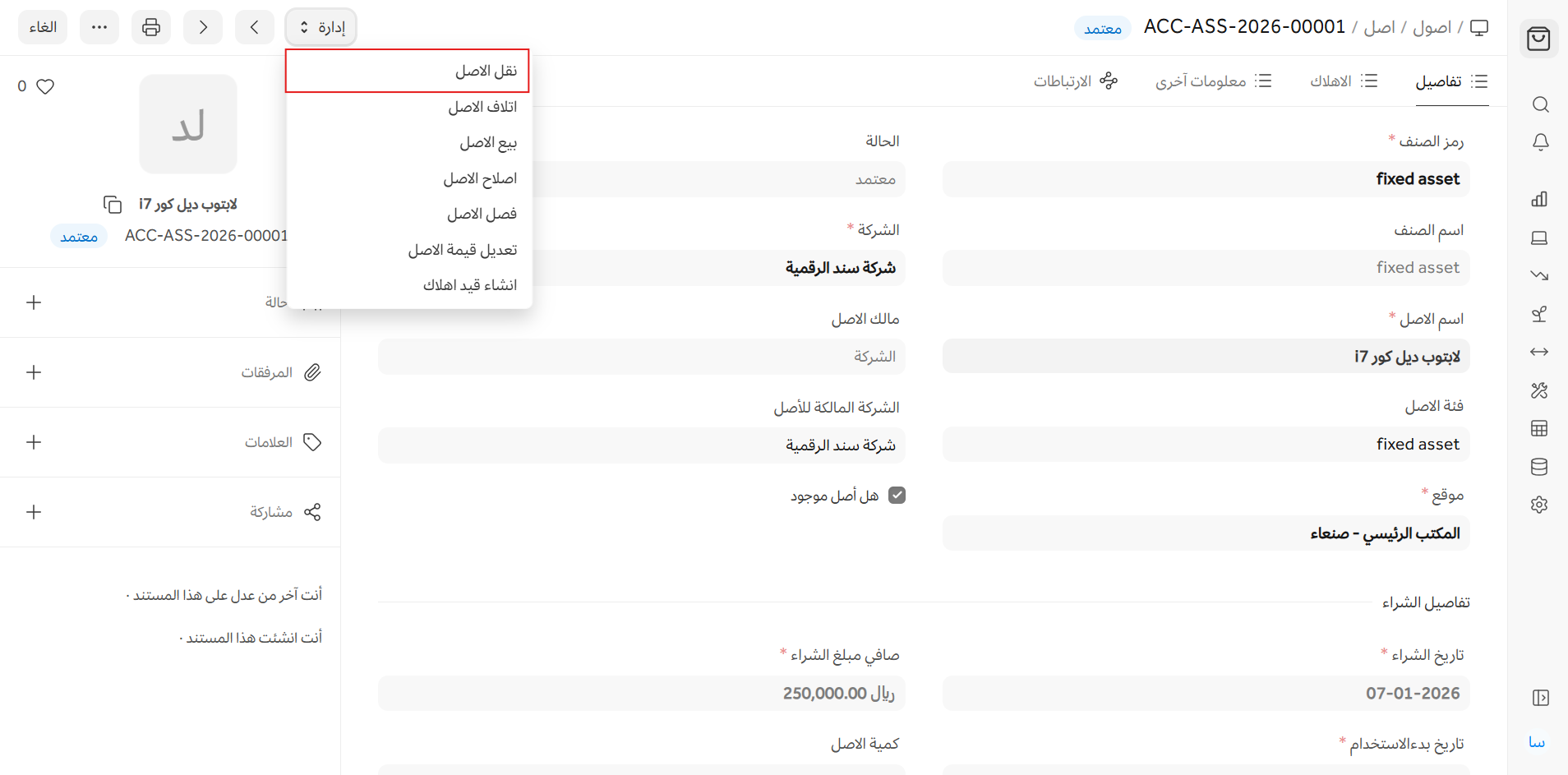Click the 'الغاء' cancel button

(x=43, y=27)
